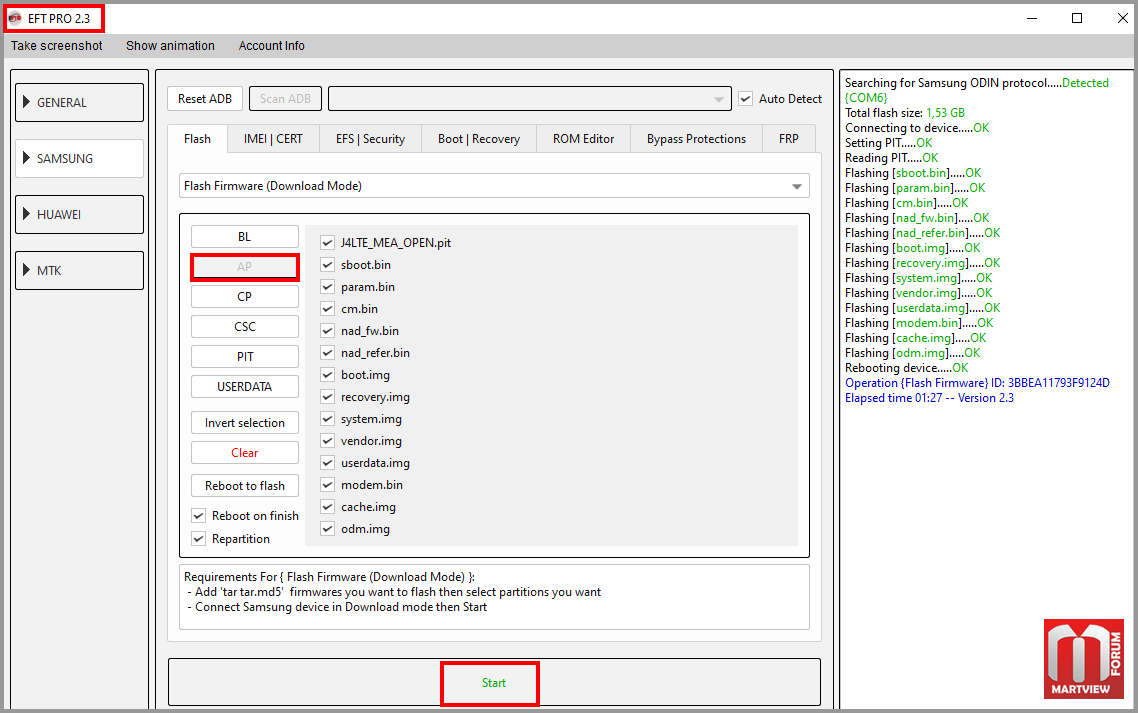Uncheck the modem.bin partition
Viewport: 1138px width, 713px height.
[327, 485]
